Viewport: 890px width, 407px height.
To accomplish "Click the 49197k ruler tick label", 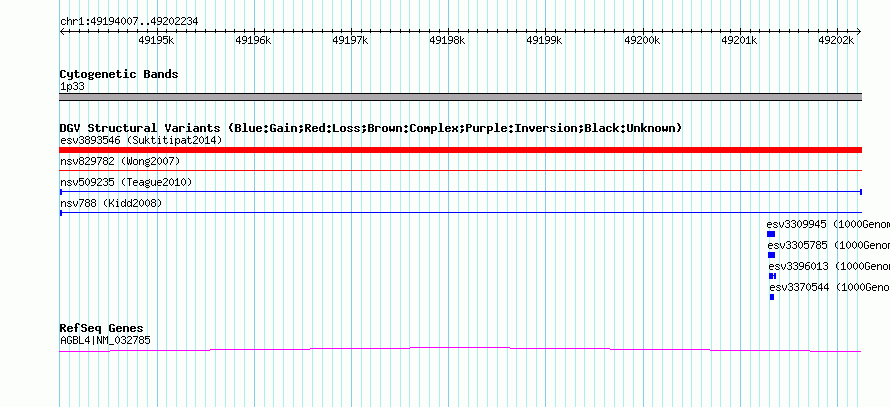I will click(x=350, y=40).
